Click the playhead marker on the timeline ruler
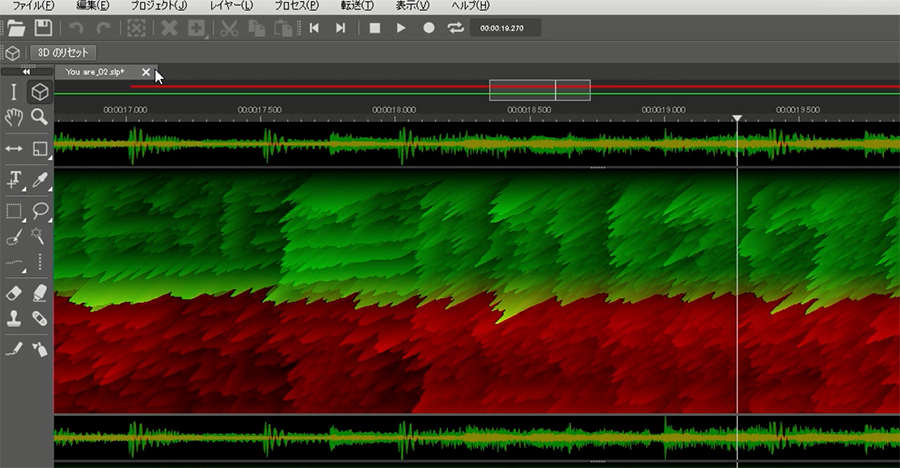 click(x=738, y=119)
